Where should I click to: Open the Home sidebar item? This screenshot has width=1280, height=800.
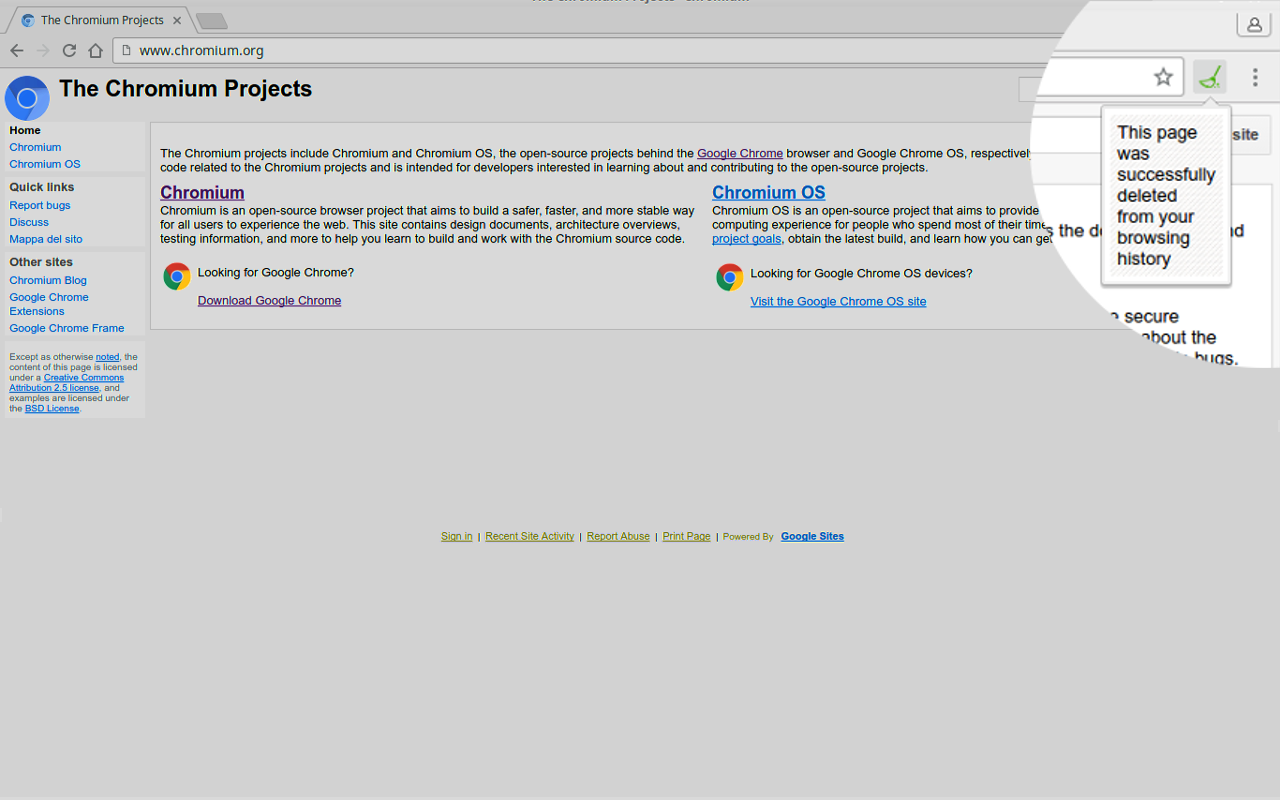25,130
